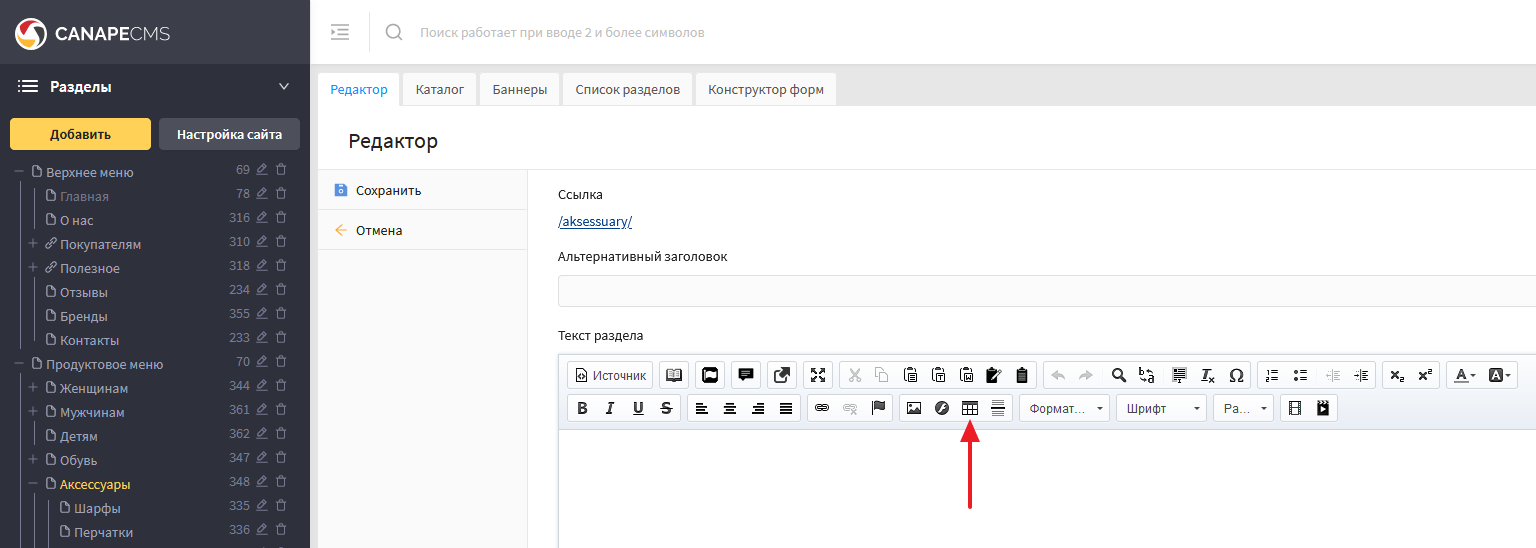
Task: Delete the Отзывы section via trash icon
Action: coord(281,292)
